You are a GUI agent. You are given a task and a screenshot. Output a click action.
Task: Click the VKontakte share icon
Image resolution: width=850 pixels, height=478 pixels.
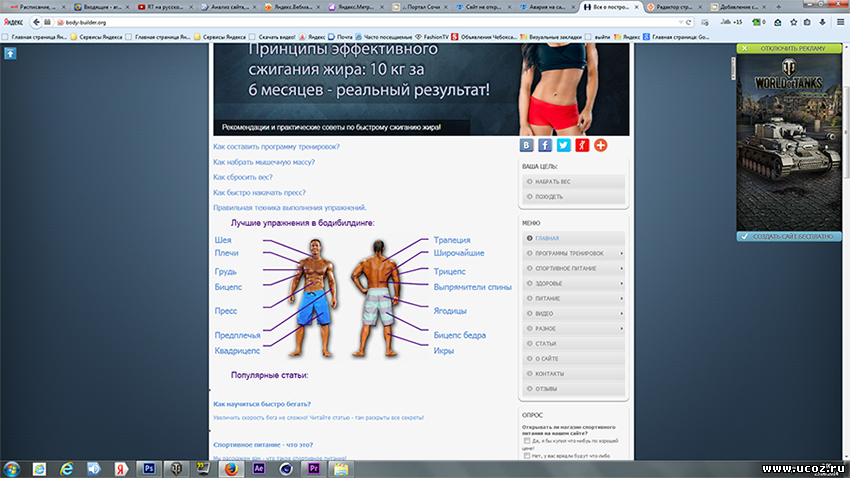pyautogui.click(x=526, y=145)
